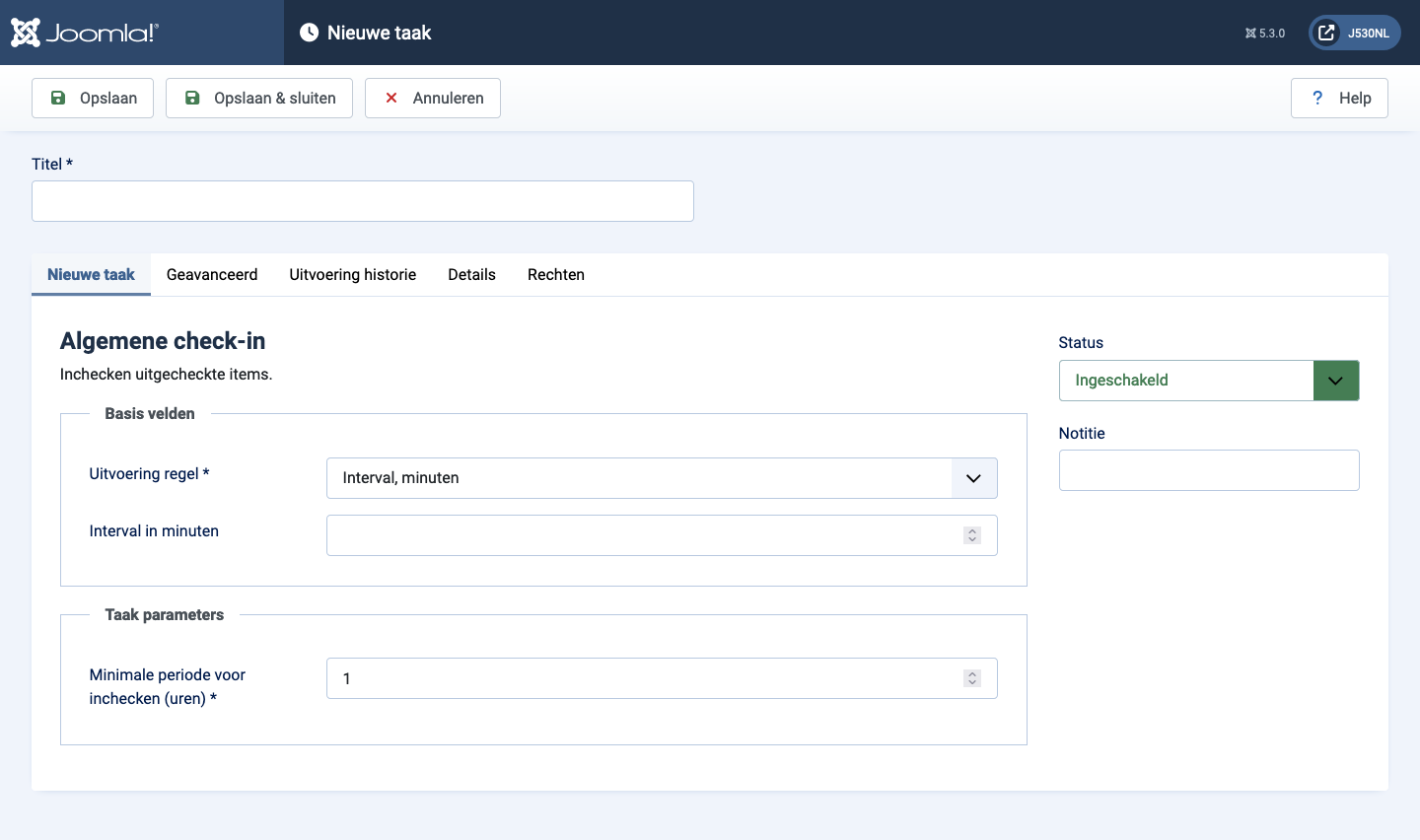Click the Uitvoering regel label
This screenshot has height=840, width=1420.
(149, 474)
